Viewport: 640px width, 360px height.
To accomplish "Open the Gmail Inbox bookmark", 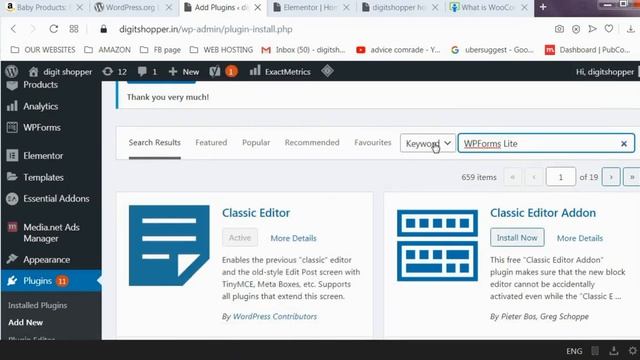I will pyautogui.click(x=303, y=50).
